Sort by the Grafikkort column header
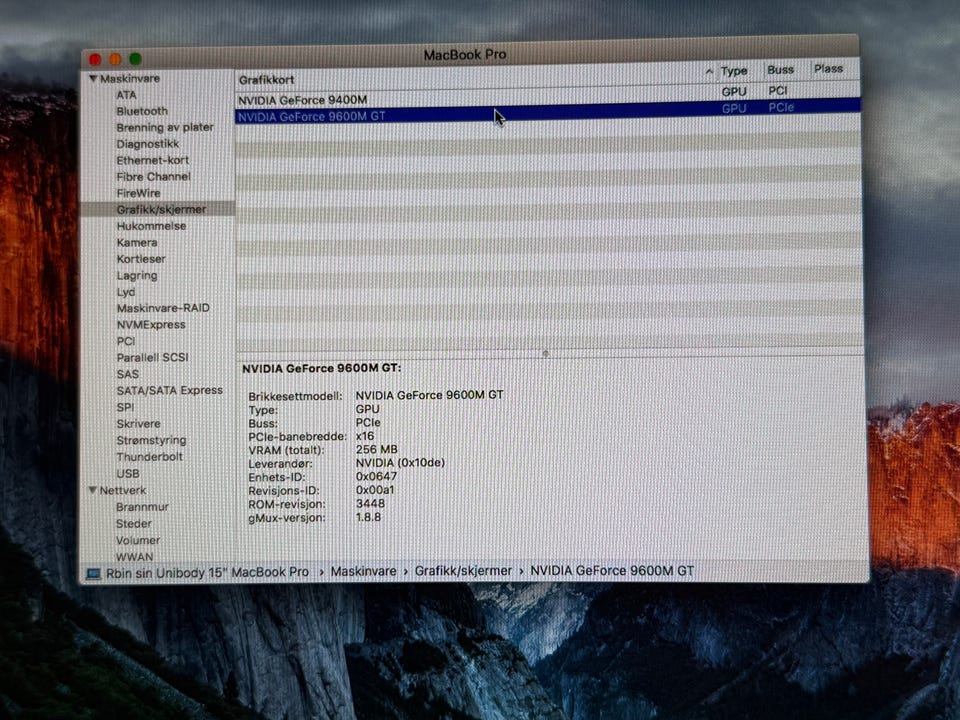The width and height of the screenshot is (960, 720). [x=266, y=80]
